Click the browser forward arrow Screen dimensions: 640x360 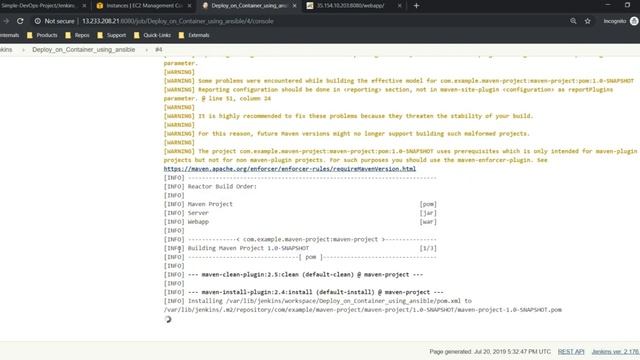(x=6, y=21)
